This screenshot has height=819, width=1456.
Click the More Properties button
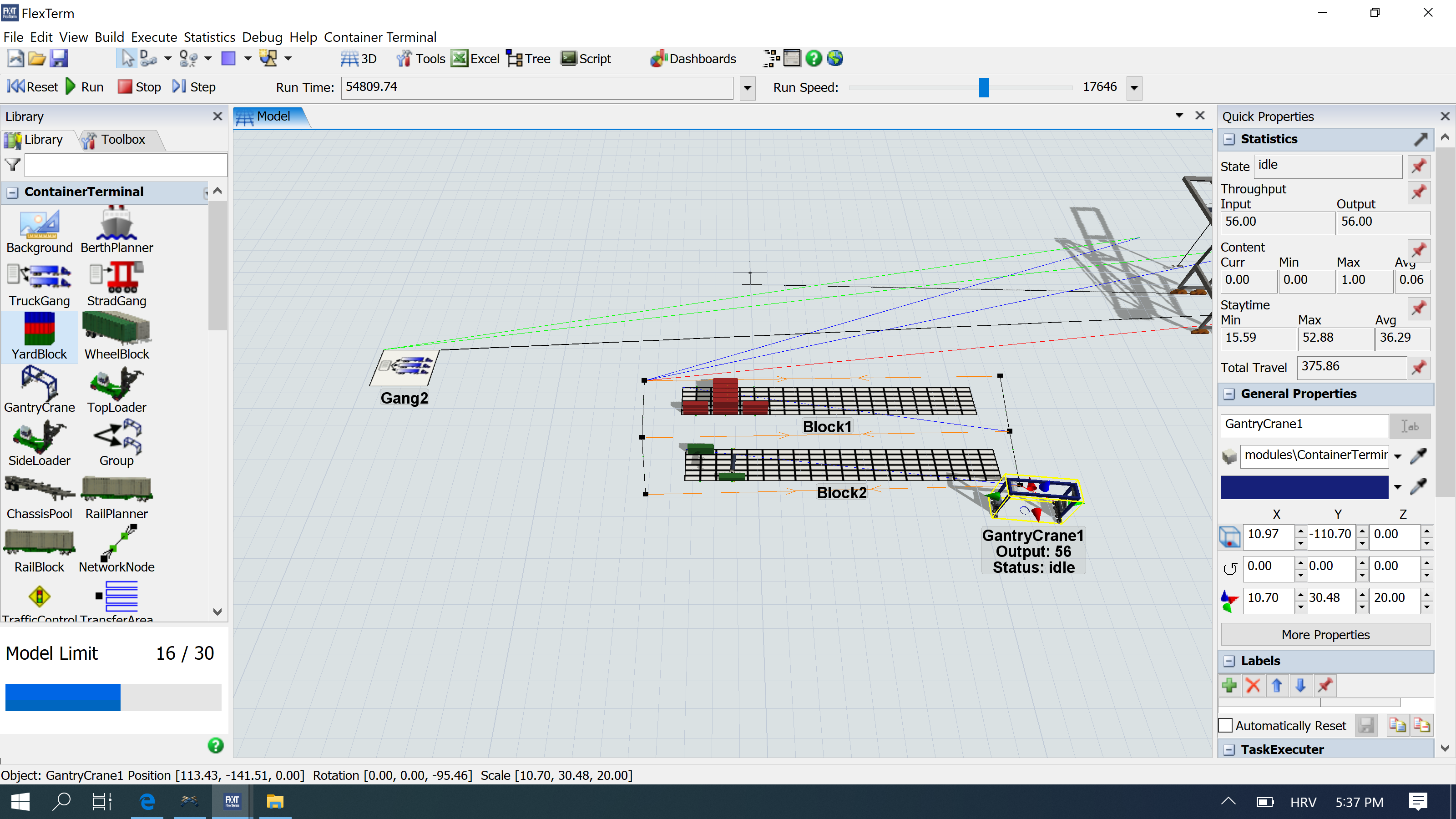tap(1325, 635)
